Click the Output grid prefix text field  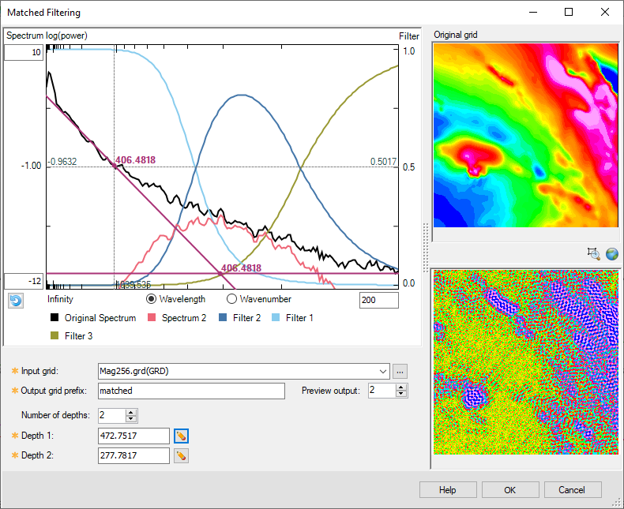click(190, 391)
